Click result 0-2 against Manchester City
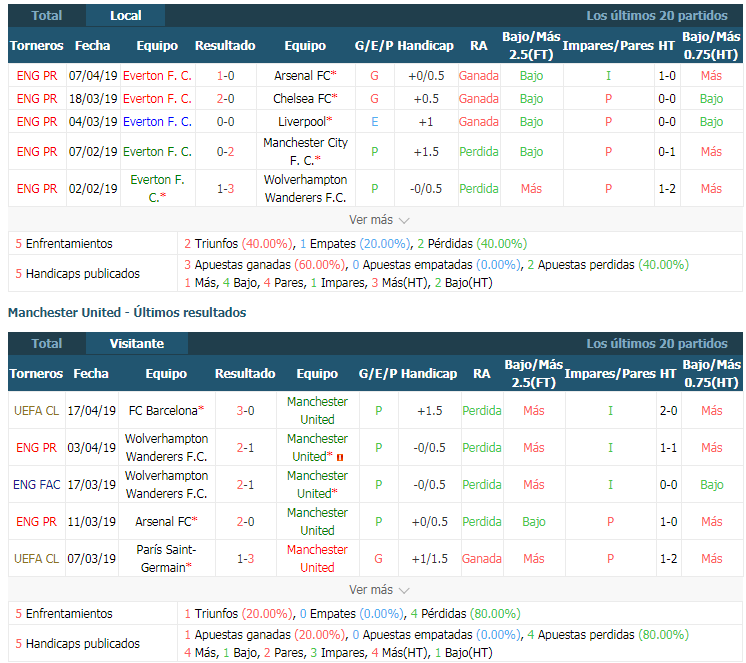 pos(226,152)
